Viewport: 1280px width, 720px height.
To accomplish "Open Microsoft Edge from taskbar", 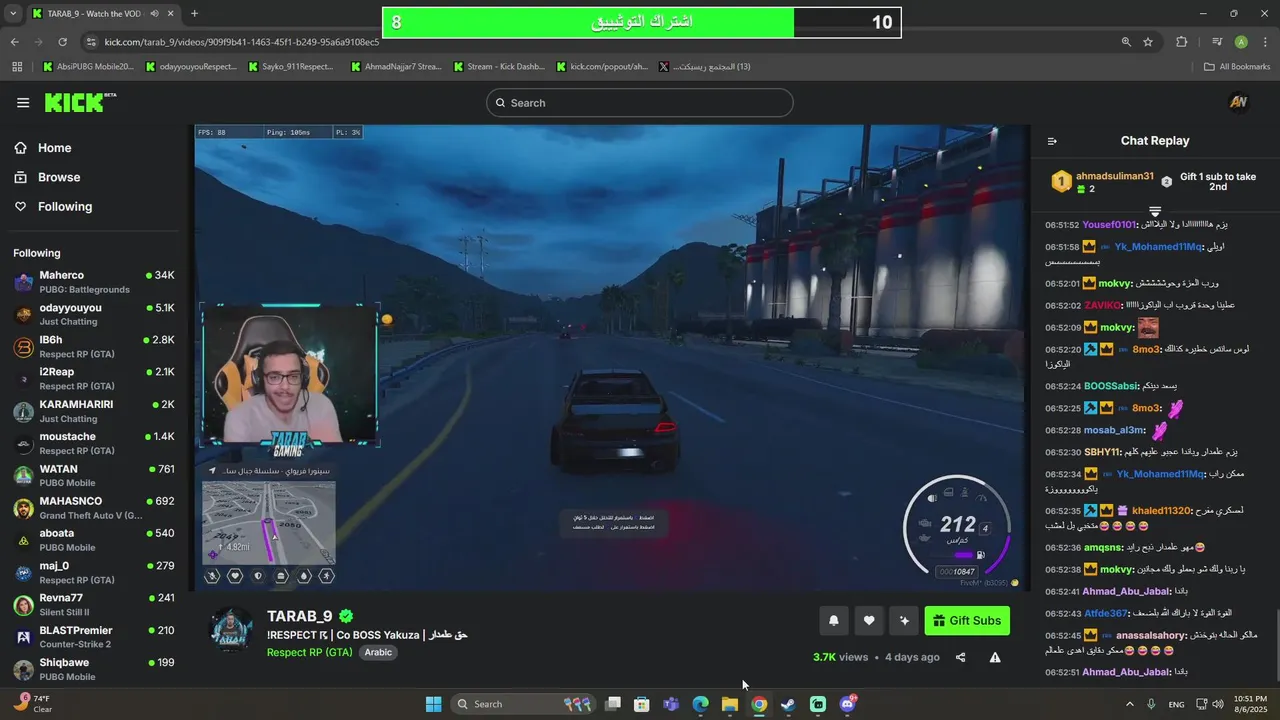I will [x=701, y=704].
